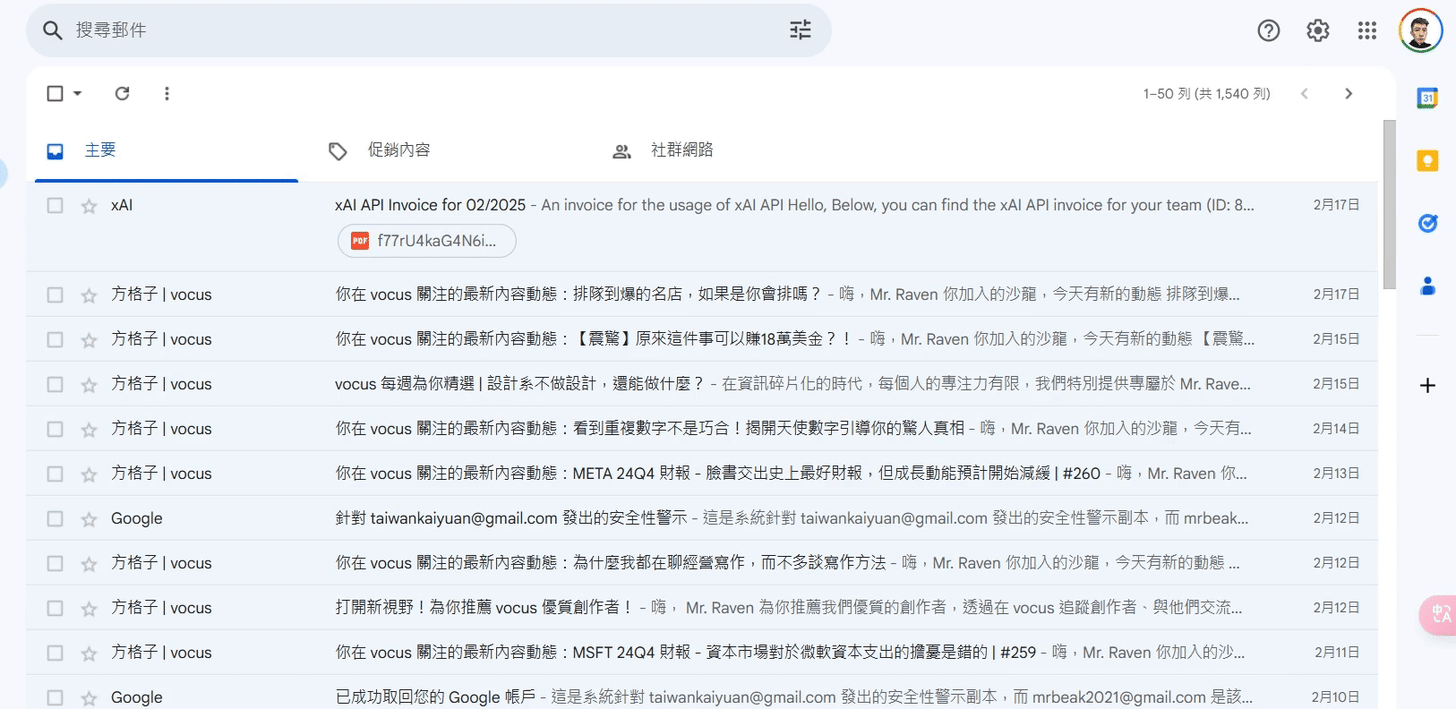Open Google Tasks side panel icon
Screen dimensions: 1456x709
tap(1427, 223)
